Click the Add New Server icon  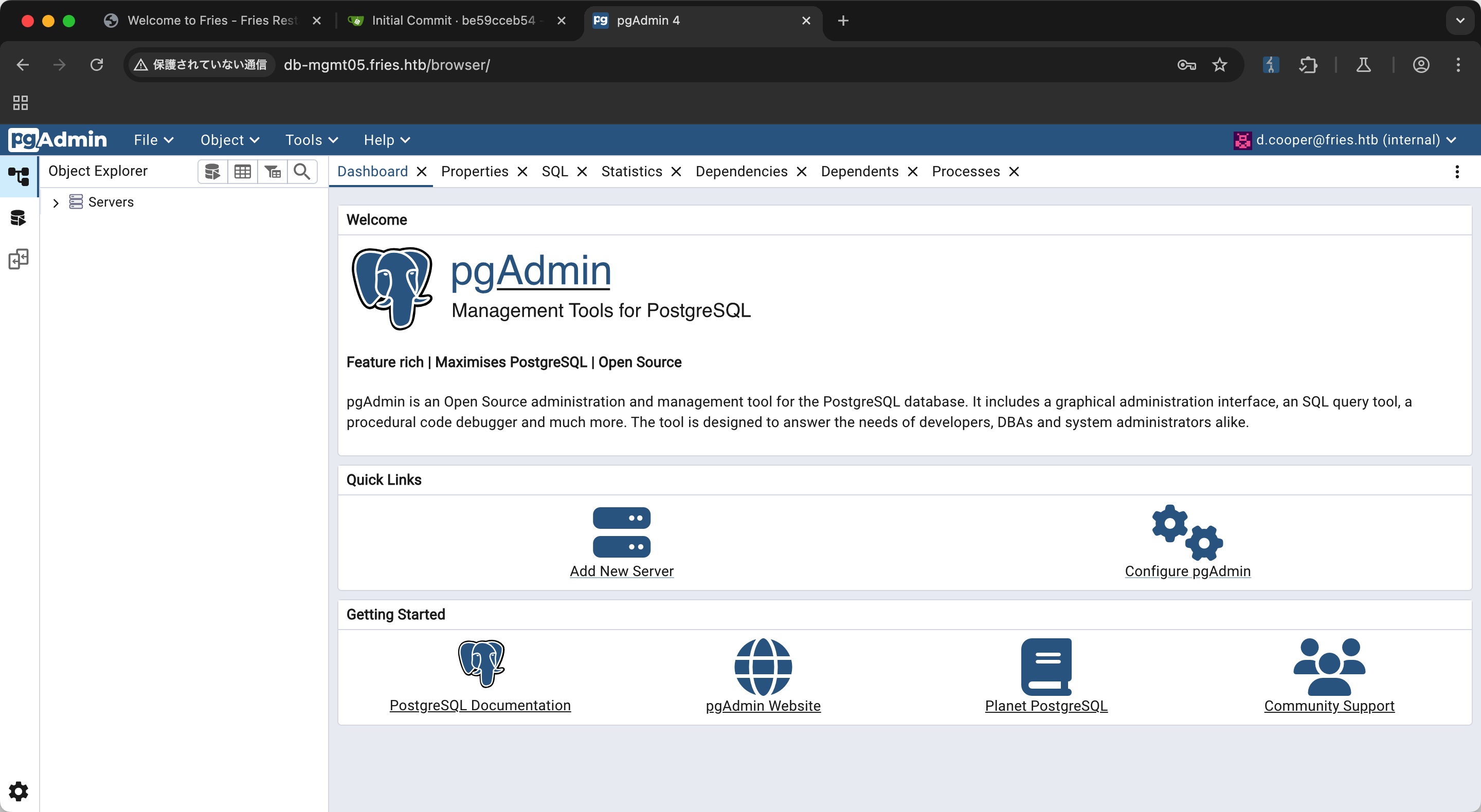[x=622, y=532]
